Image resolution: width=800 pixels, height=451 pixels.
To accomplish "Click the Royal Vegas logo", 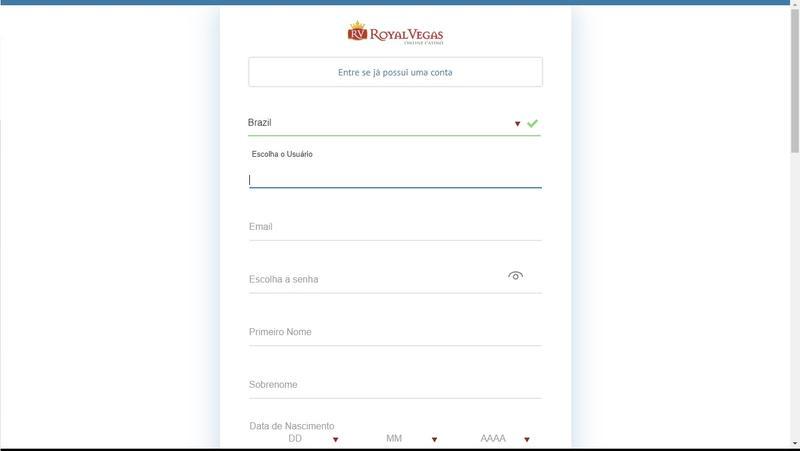I will point(395,33).
